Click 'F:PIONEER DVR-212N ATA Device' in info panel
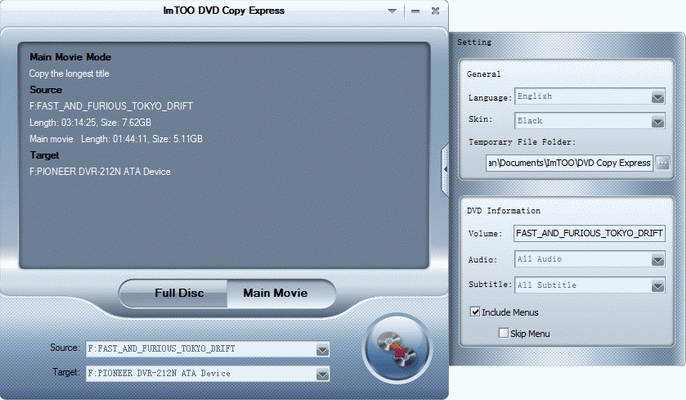 pyautogui.click(x=100, y=172)
